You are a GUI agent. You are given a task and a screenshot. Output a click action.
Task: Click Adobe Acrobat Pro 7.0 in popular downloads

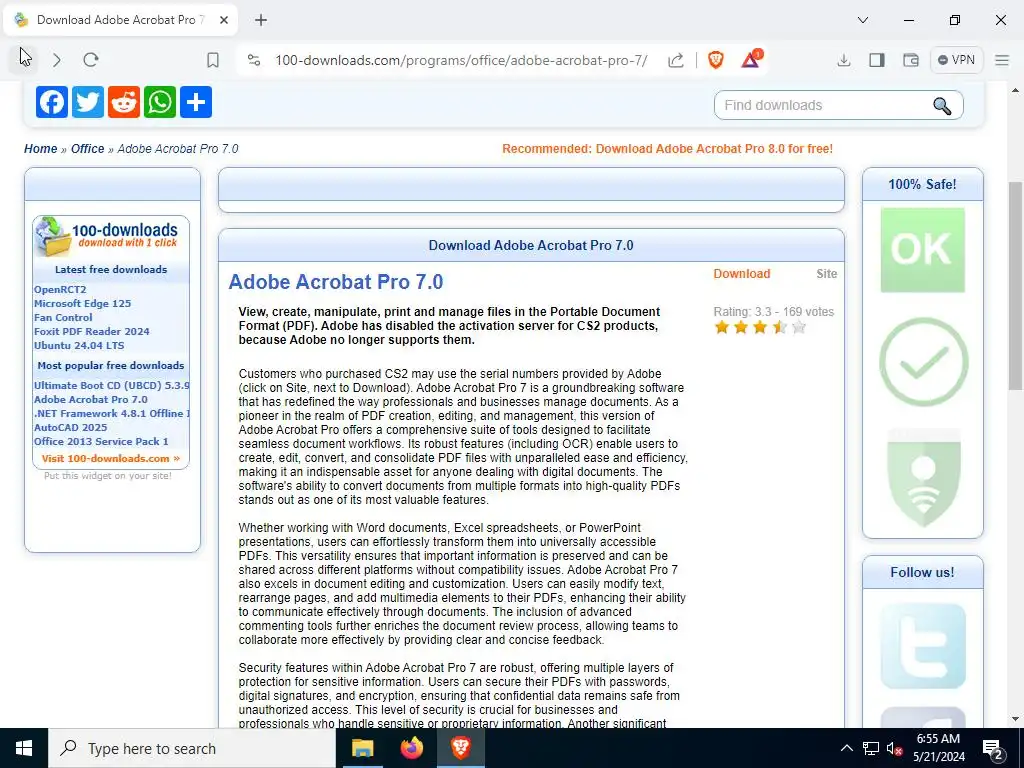pyautogui.click(x=91, y=400)
